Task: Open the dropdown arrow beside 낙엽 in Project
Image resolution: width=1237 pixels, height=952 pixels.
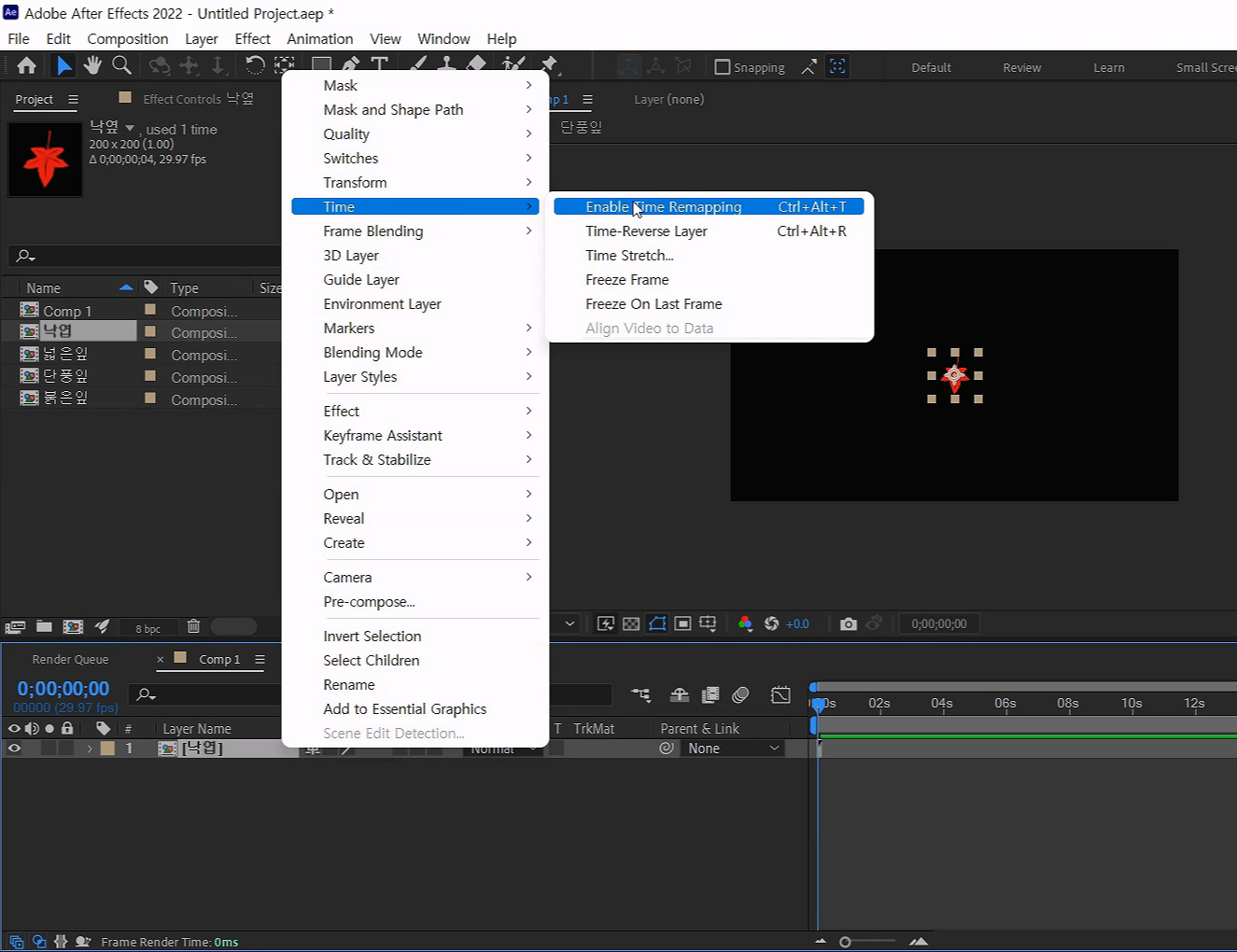Action: 130,128
